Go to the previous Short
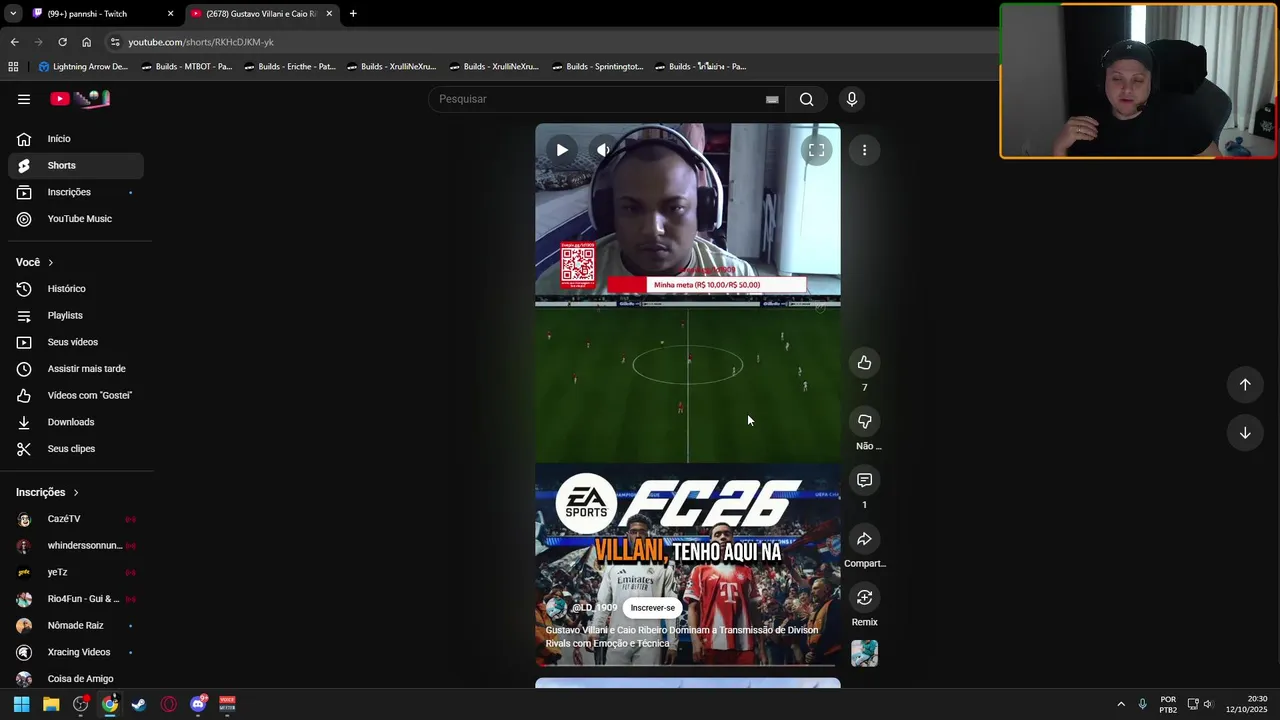The width and height of the screenshot is (1280, 720). click(1245, 384)
